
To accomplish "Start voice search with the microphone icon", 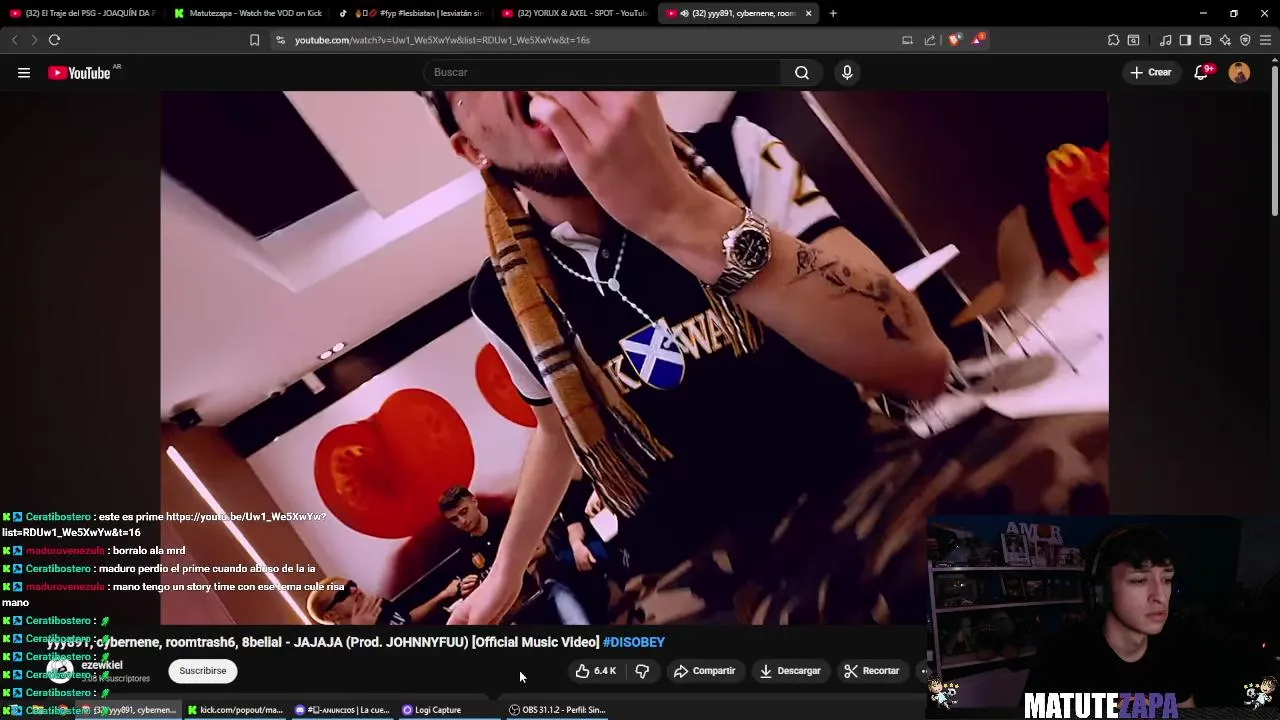I will tap(847, 72).
